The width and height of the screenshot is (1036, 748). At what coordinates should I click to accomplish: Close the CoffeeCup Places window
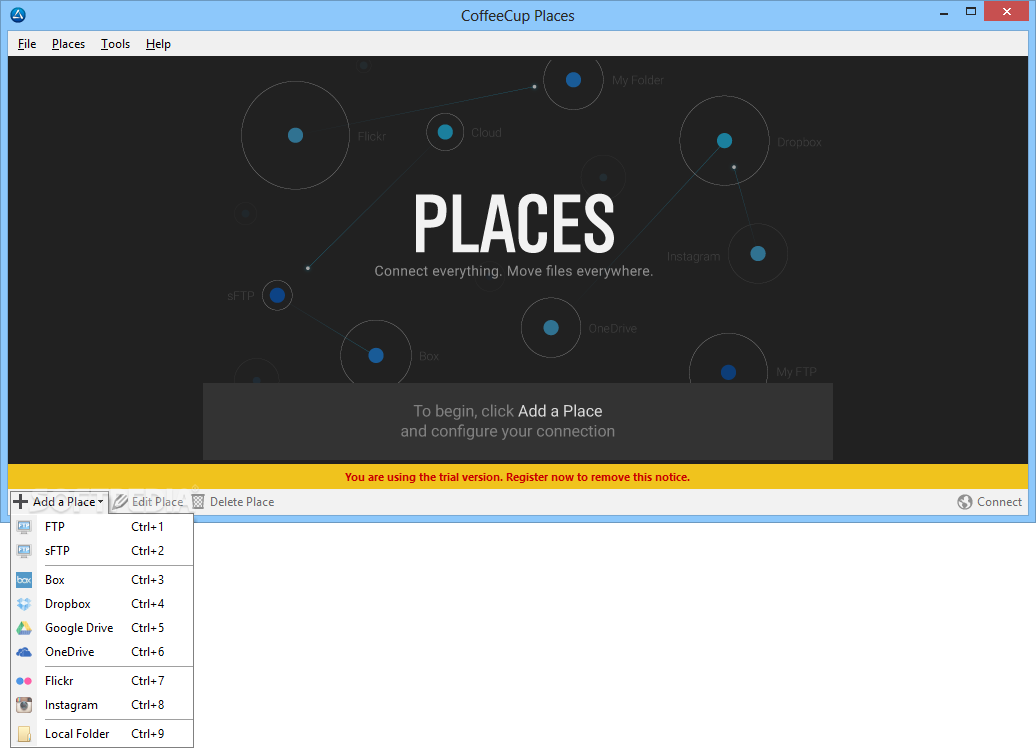[x=1006, y=12]
